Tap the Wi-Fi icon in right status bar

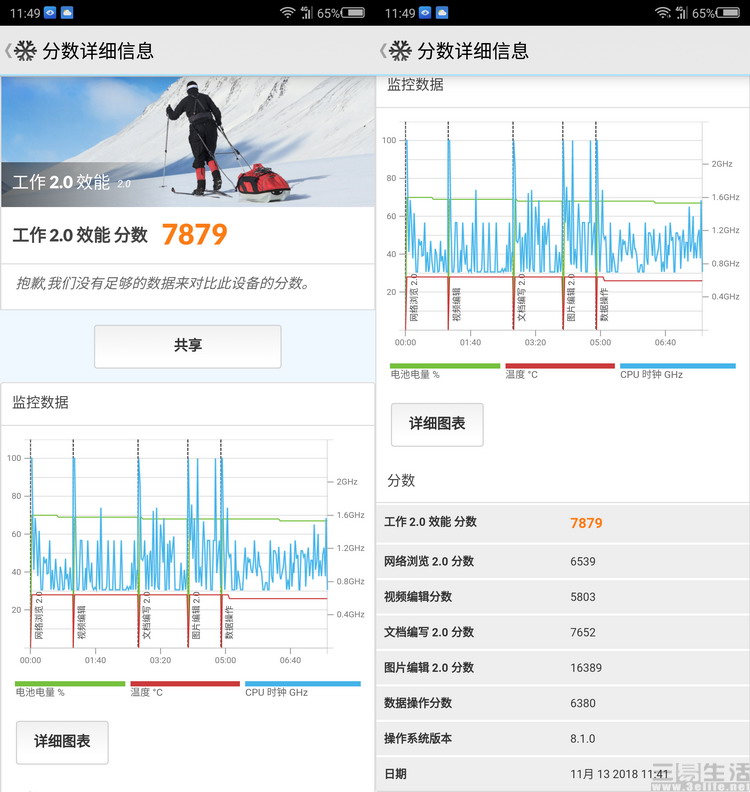pyautogui.click(x=663, y=13)
